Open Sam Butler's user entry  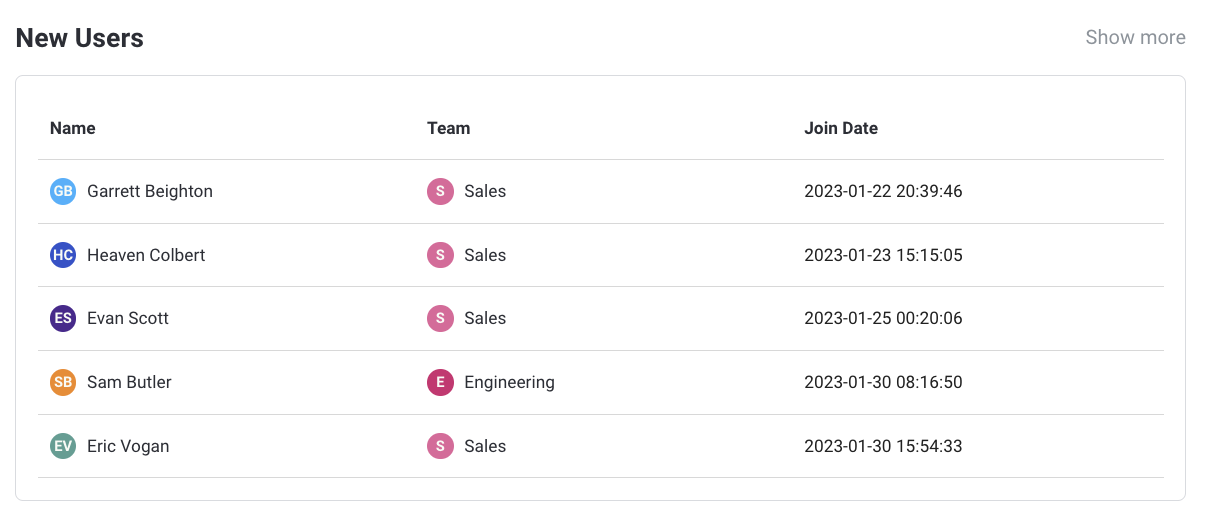point(129,382)
